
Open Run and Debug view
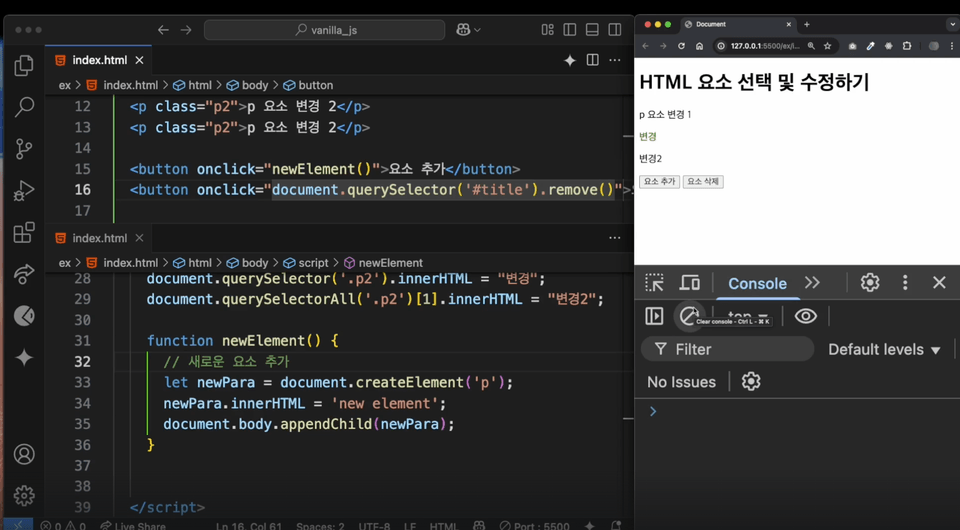click(x=24, y=190)
